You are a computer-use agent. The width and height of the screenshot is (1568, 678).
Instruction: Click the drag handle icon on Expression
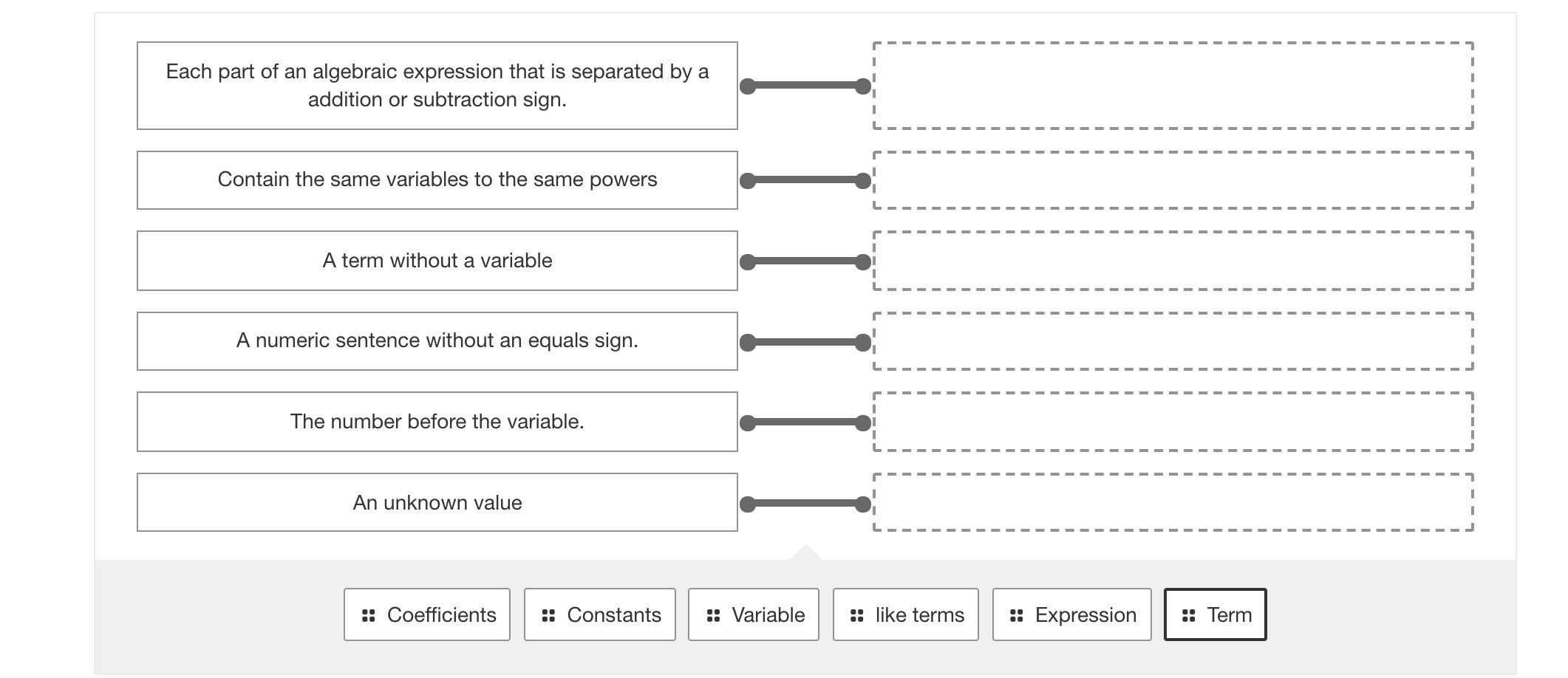coord(1017,615)
